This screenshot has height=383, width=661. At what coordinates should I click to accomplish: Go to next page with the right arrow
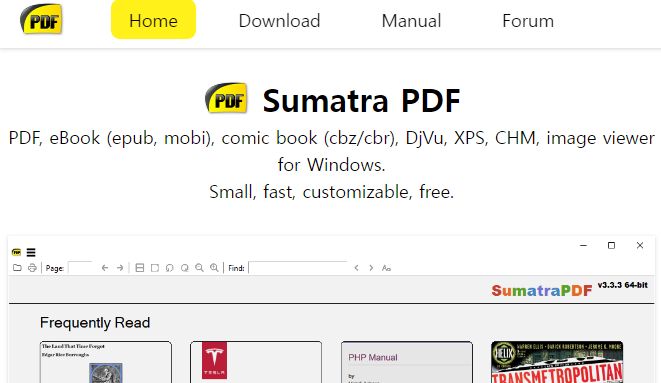click(120, 268)
